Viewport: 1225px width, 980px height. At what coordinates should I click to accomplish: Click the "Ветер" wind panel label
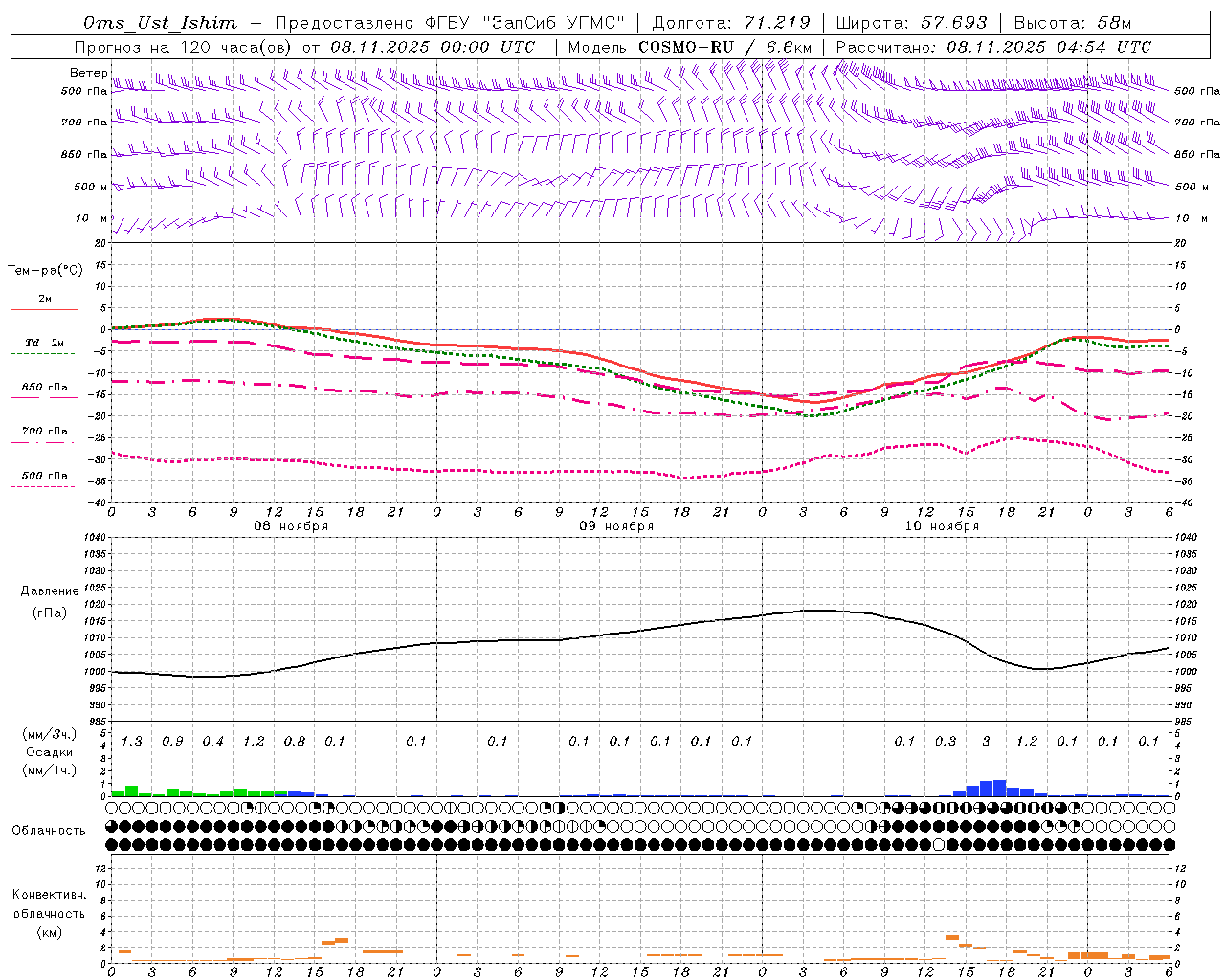click(89, 73)
